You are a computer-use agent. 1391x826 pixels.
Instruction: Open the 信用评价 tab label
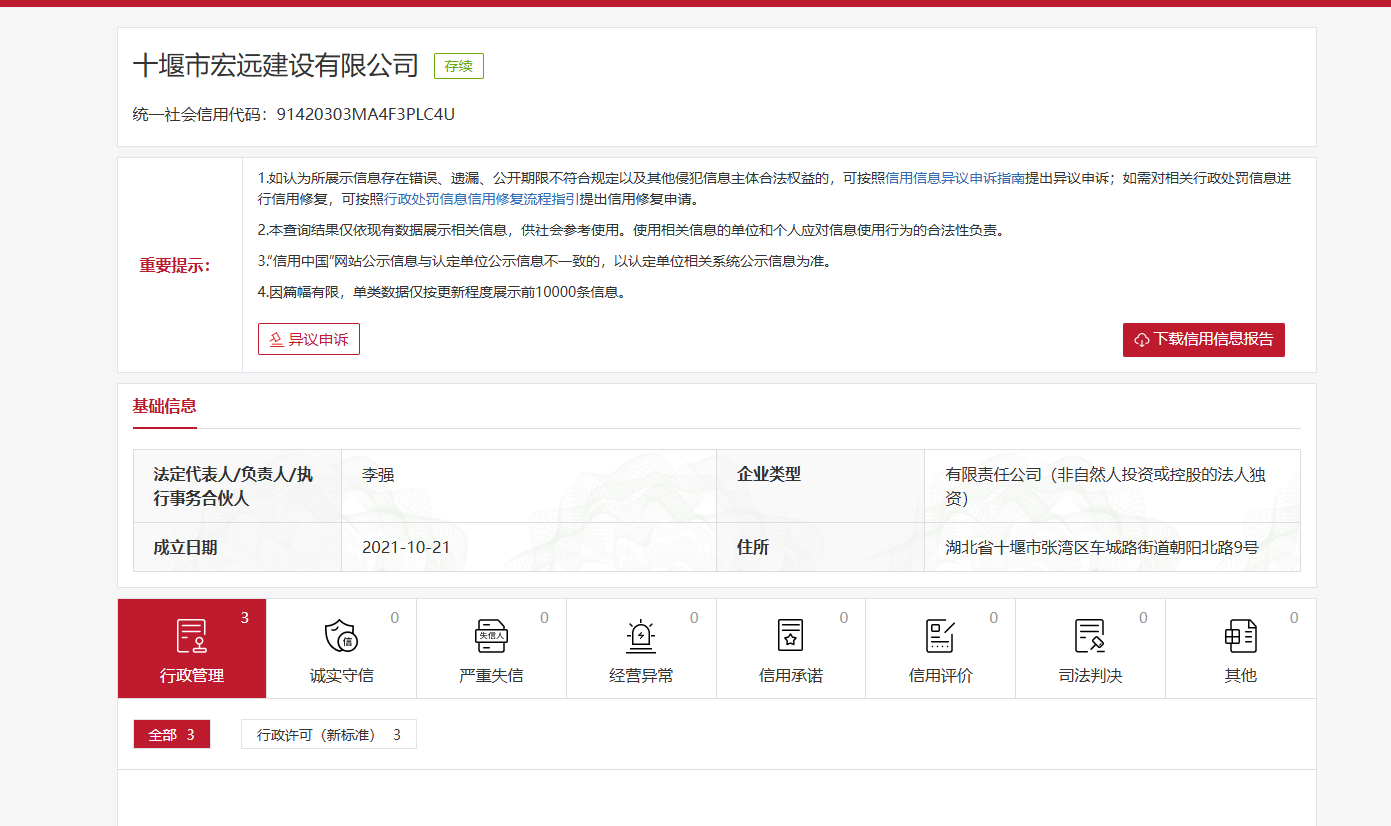(940, 676)
